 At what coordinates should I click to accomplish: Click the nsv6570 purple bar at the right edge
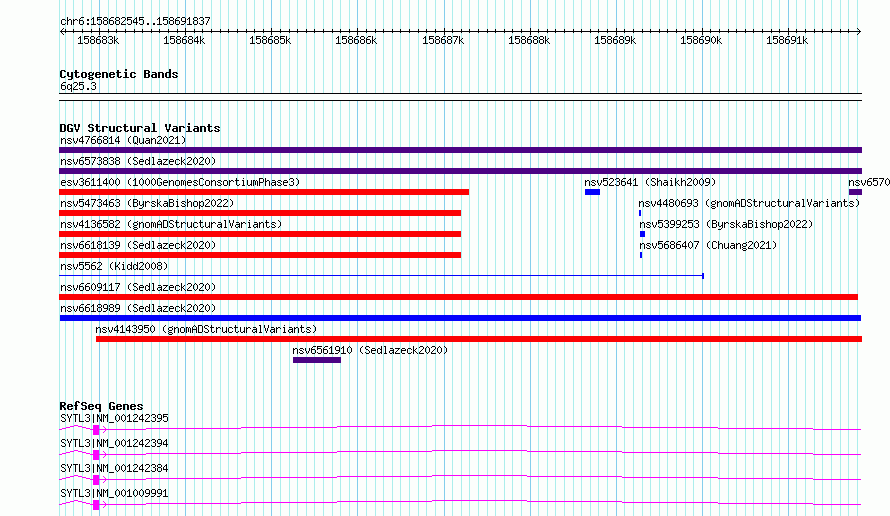point(855,192)
